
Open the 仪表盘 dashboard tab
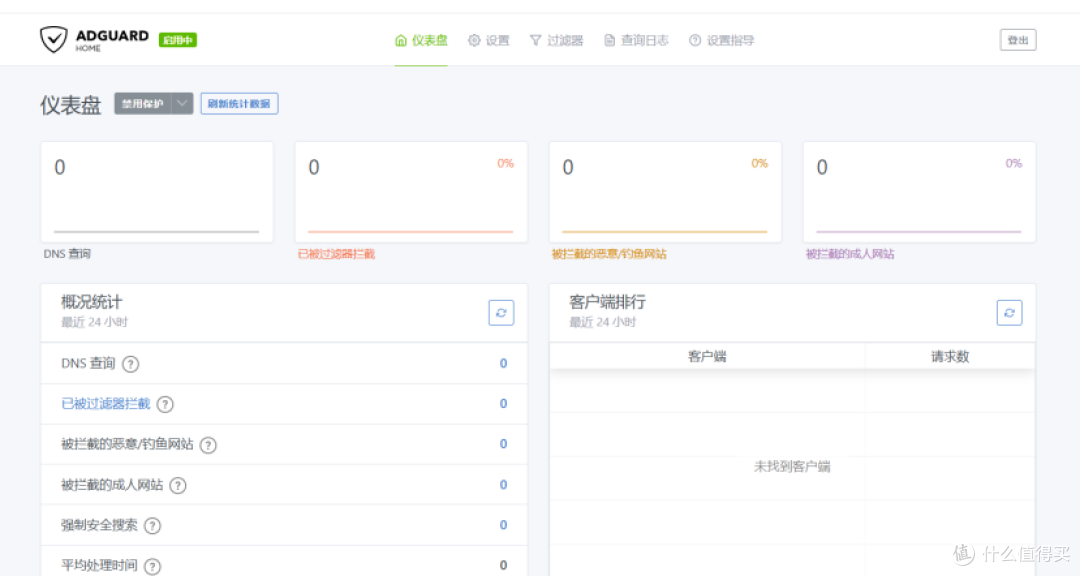point(421,41)
